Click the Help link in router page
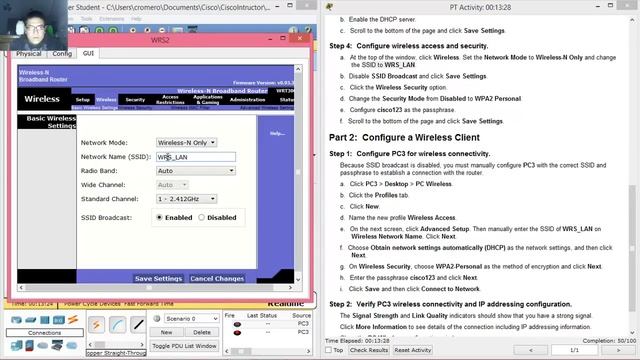The image size is (640, 360). coord(277,133)
